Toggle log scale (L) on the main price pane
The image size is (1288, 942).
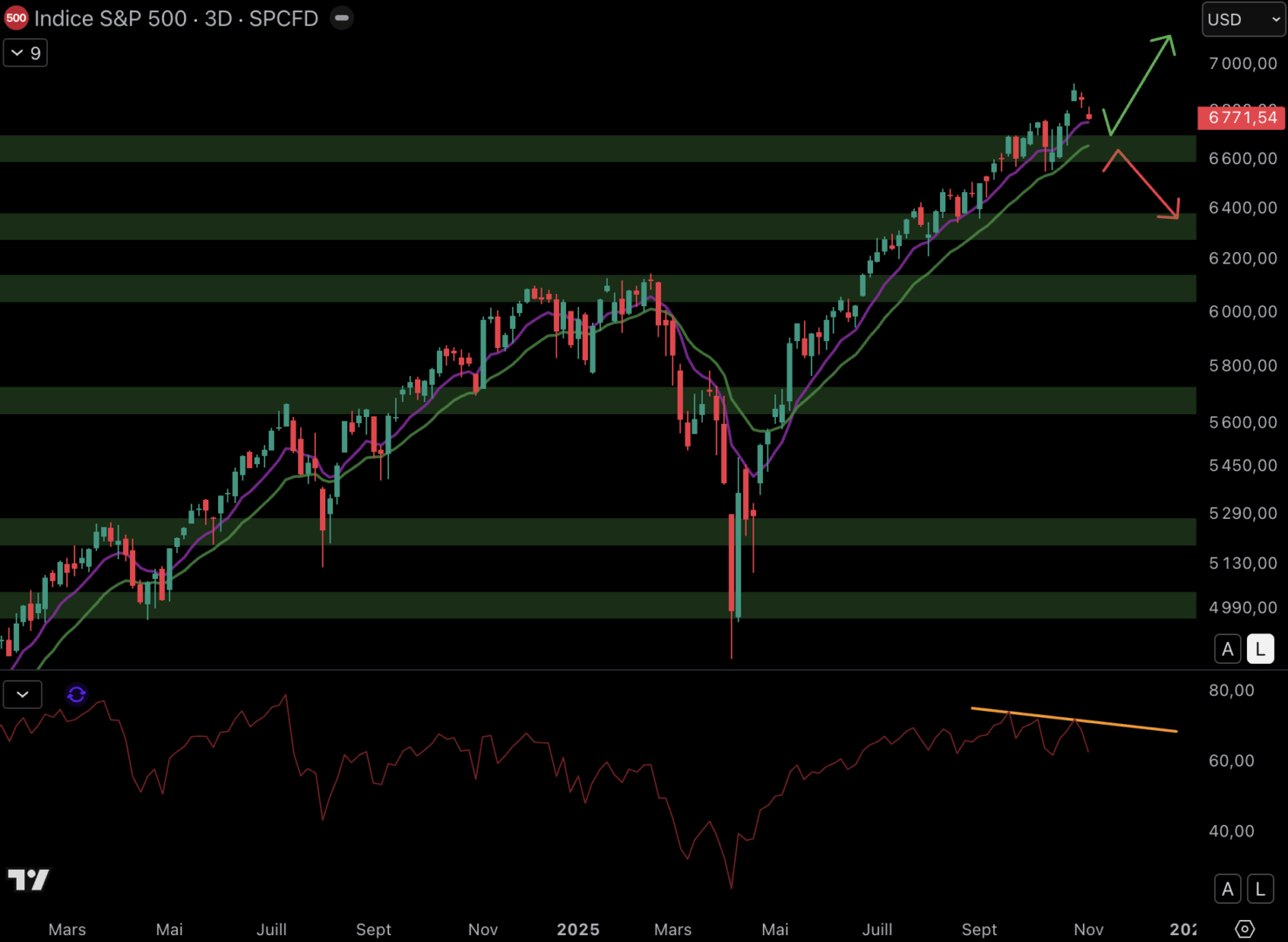pos(1260,649)
